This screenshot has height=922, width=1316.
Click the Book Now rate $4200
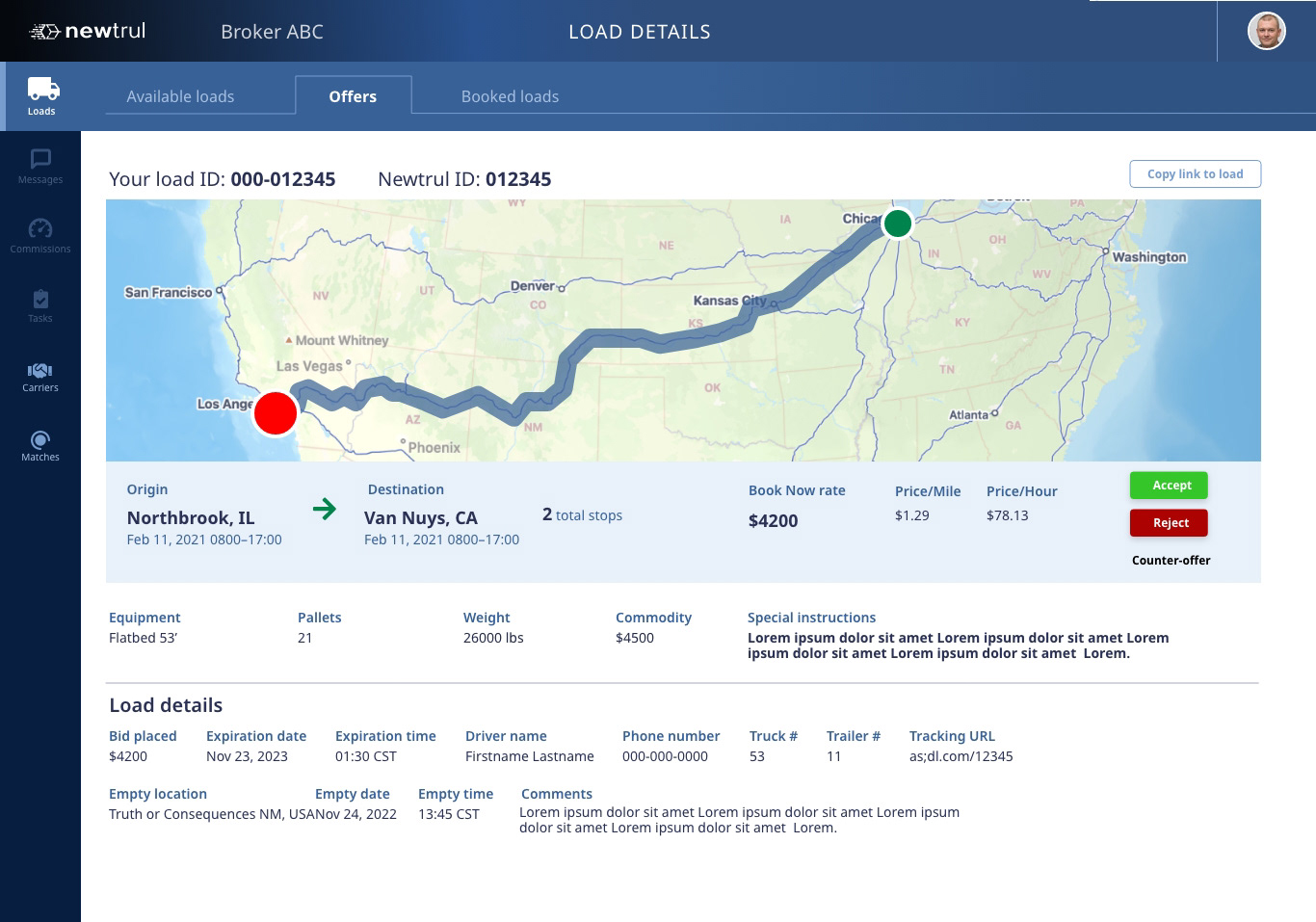click(773, 520)
